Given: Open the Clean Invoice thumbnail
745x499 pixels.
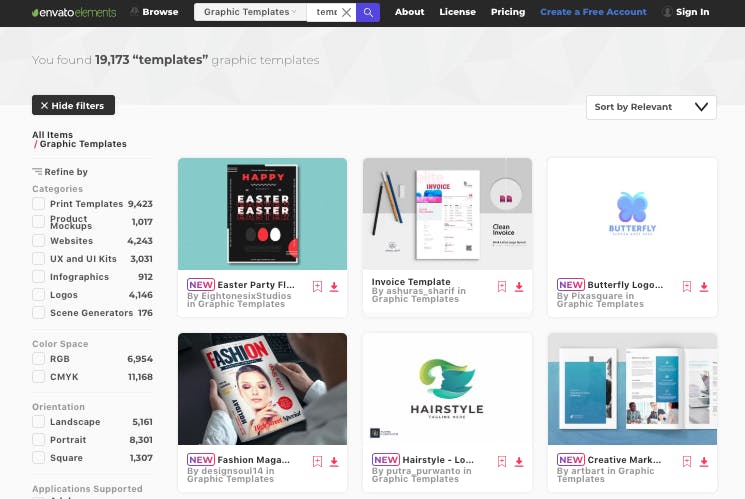Looking at the screenshot, I should pyautogui.click(x=447, y=214).
